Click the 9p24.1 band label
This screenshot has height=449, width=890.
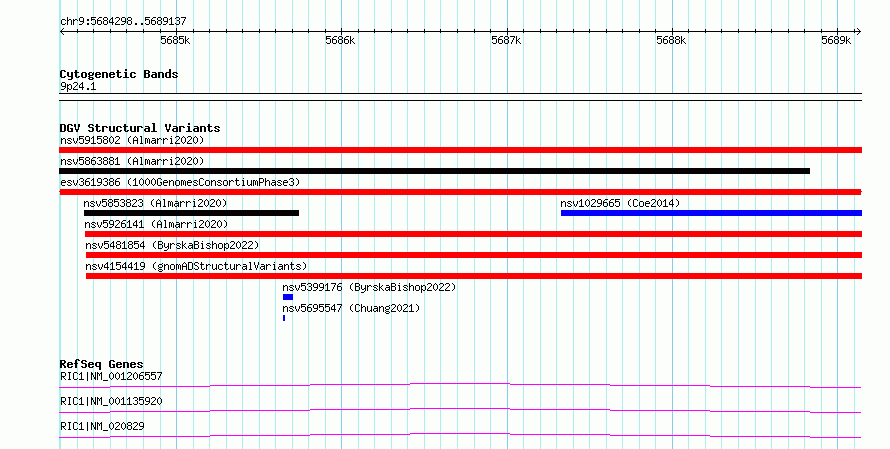point(78,86)
